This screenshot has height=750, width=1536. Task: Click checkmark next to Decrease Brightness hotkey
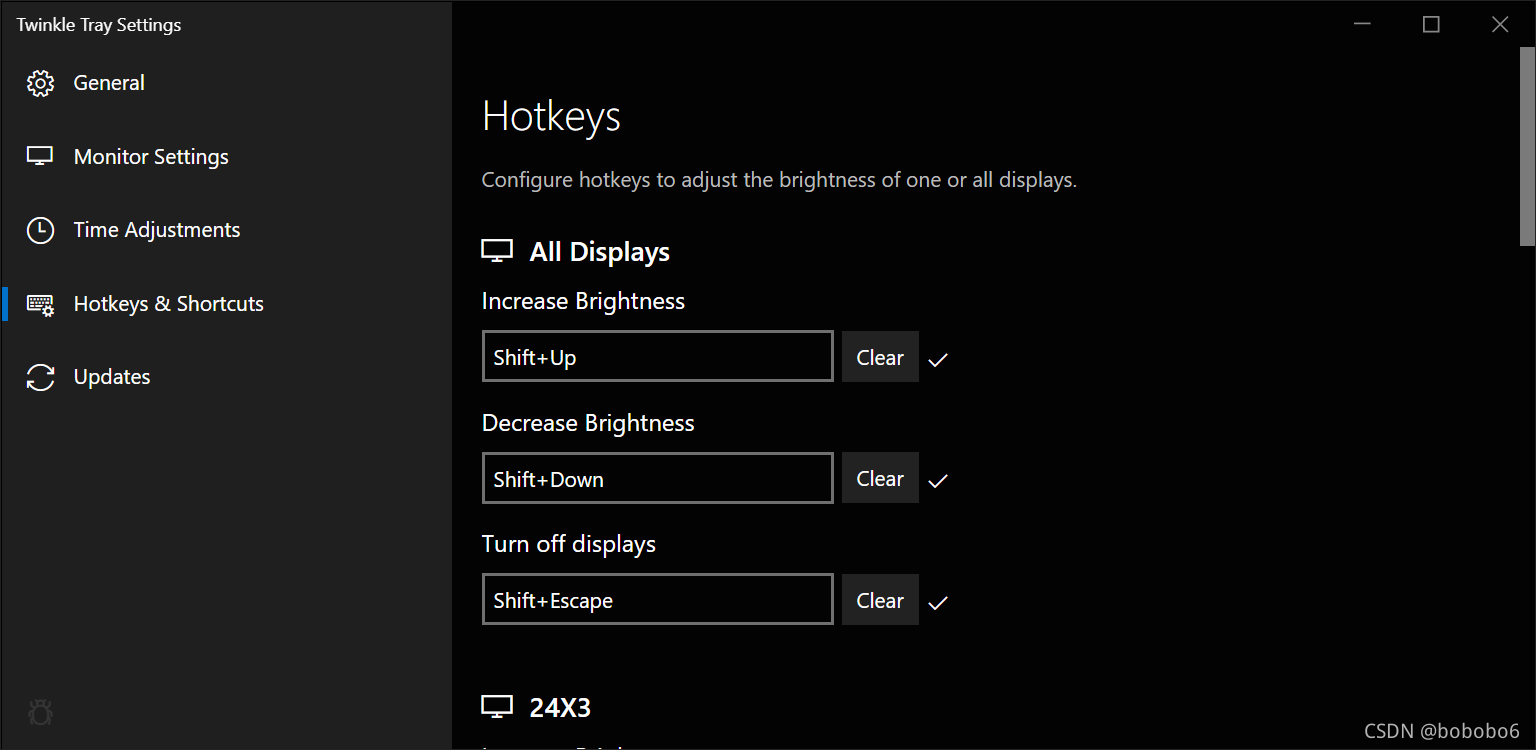tap(937, 481)
